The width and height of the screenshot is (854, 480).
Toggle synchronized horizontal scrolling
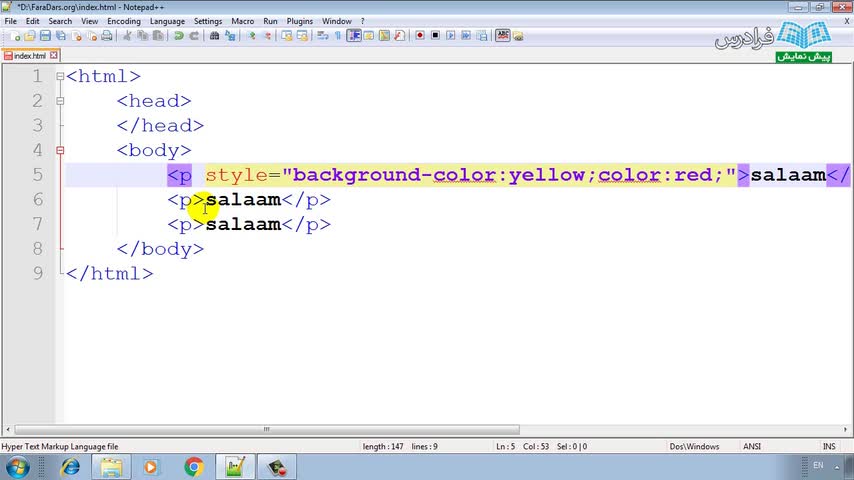pyautogui.click(x=302, y=36)
